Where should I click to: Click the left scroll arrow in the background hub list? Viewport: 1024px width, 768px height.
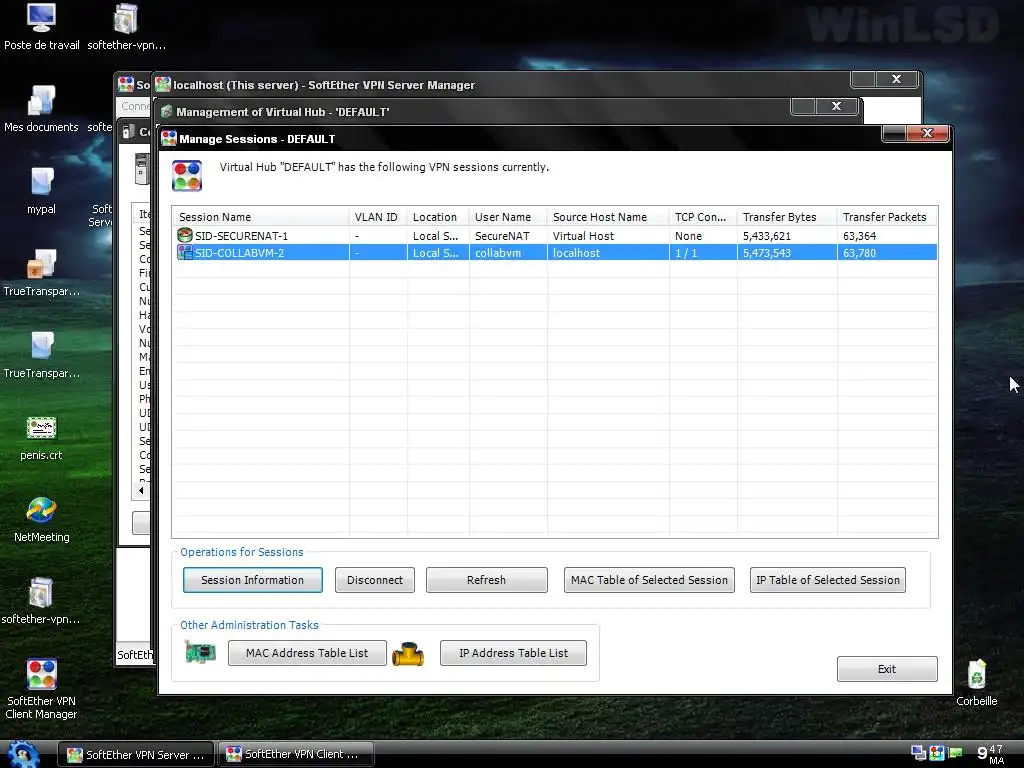[141, 490]
